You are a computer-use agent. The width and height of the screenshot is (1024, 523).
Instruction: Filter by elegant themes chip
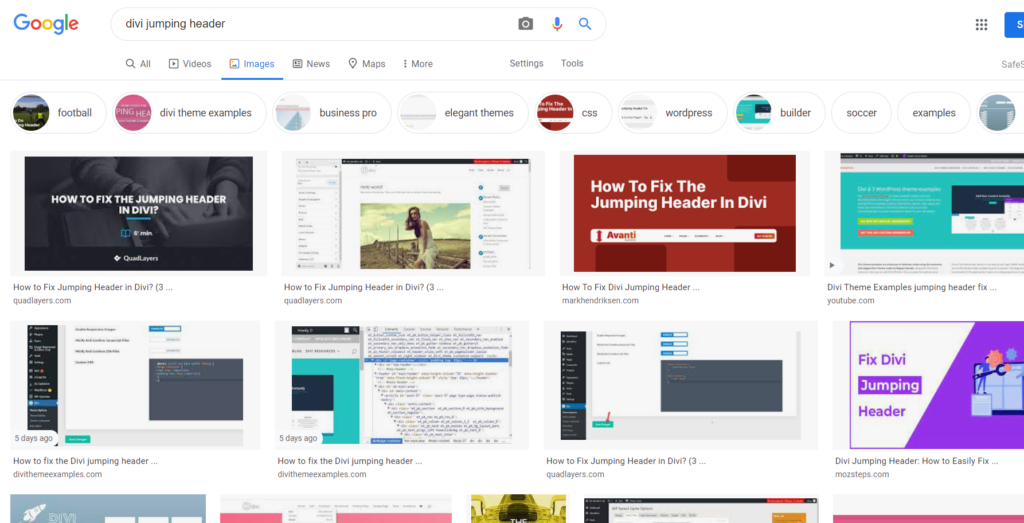[463, 113]
